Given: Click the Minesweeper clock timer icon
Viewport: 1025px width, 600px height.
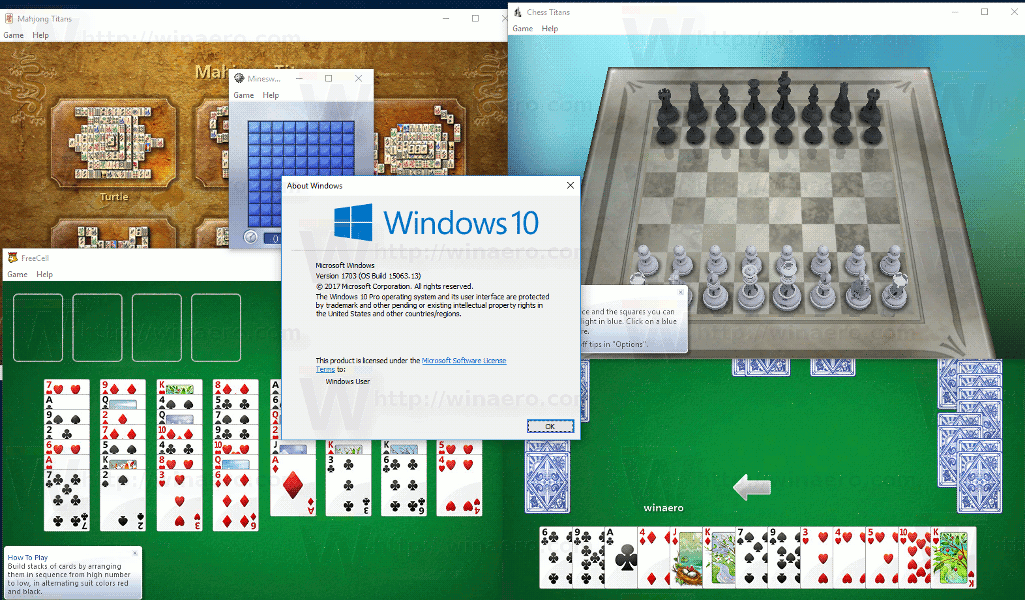Looking at the screenshot, I should point(250,237).
